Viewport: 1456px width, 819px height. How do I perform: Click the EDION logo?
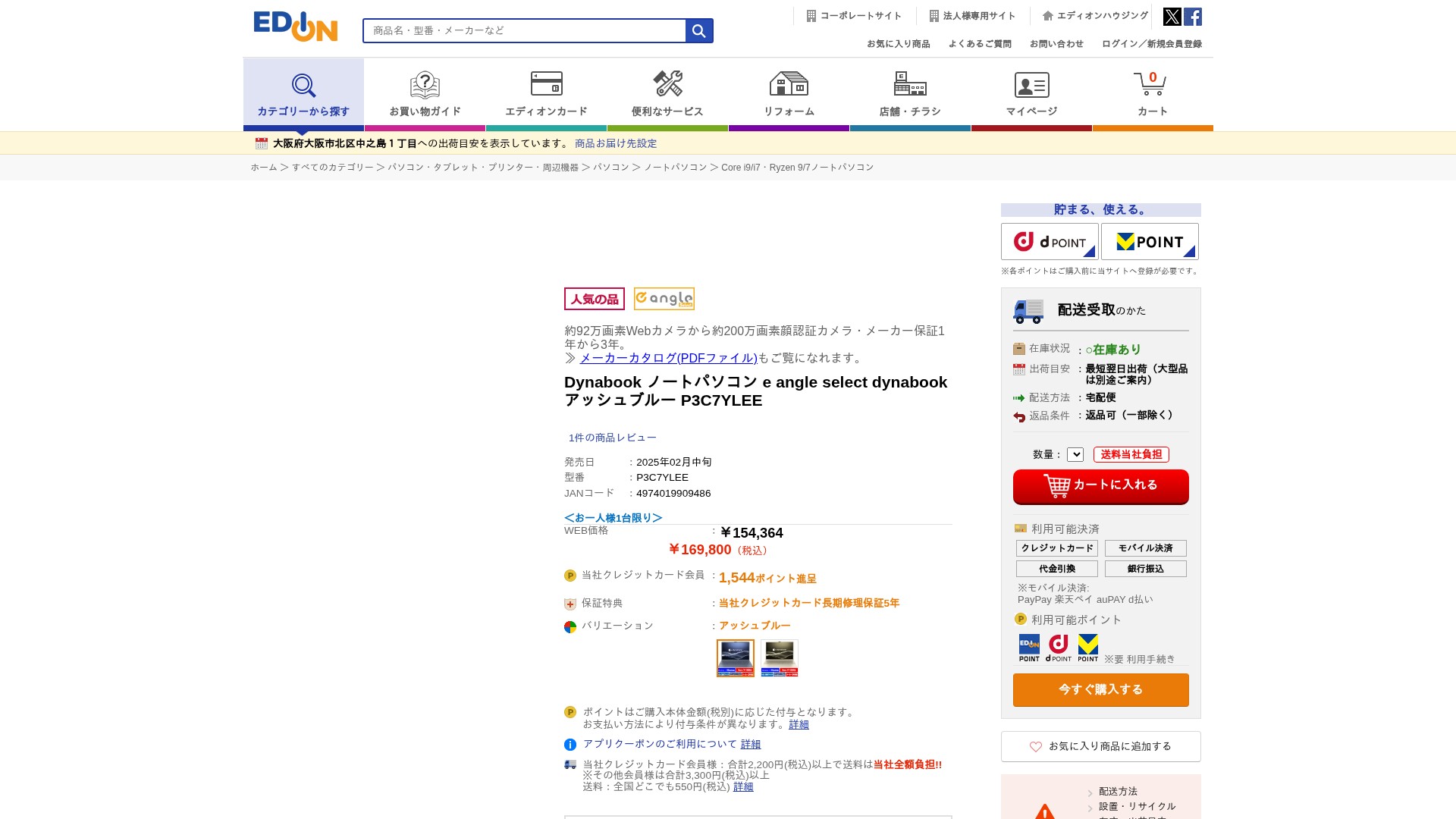(295, 27)
